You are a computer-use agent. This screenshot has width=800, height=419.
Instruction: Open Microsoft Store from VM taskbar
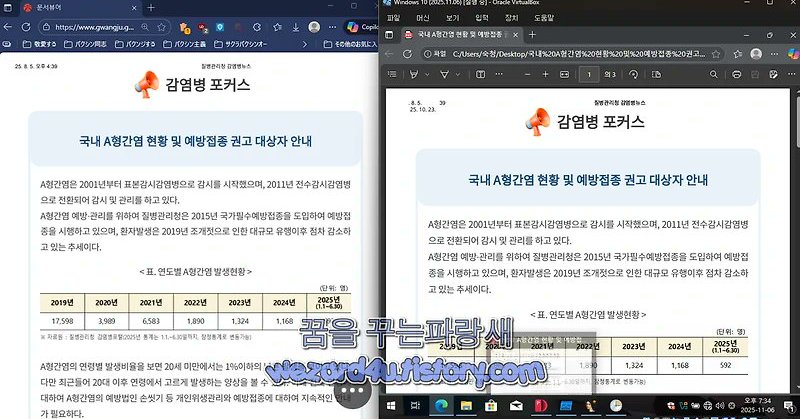tap(491, 406)
